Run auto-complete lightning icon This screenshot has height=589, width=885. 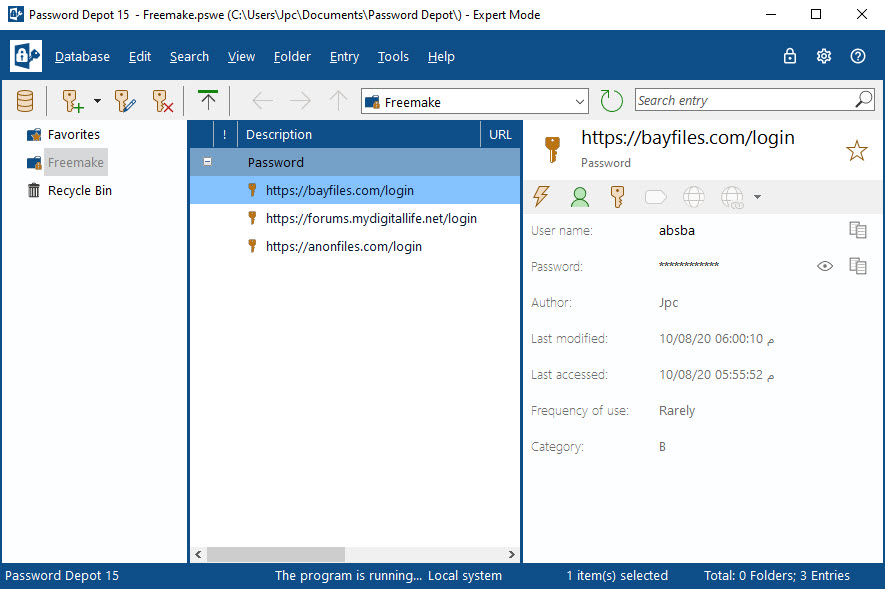point(541,196)
